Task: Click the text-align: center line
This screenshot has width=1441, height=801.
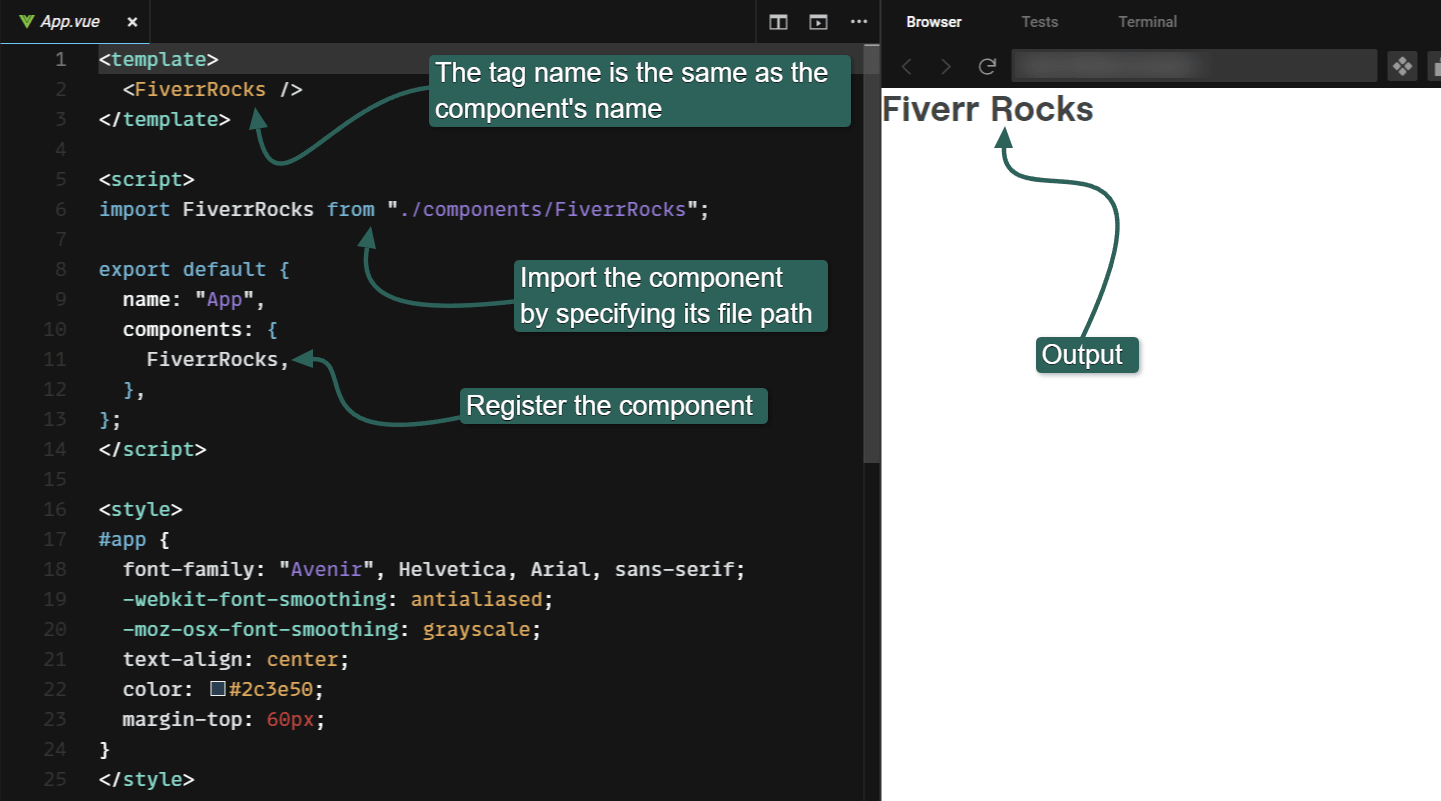Action: point(236,660)
